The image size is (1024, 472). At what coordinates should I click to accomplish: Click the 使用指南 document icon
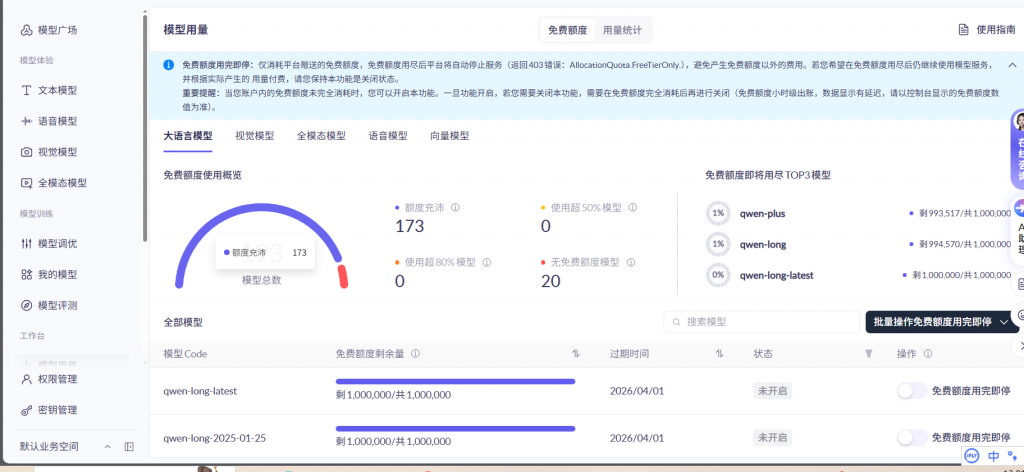(963, 29)
